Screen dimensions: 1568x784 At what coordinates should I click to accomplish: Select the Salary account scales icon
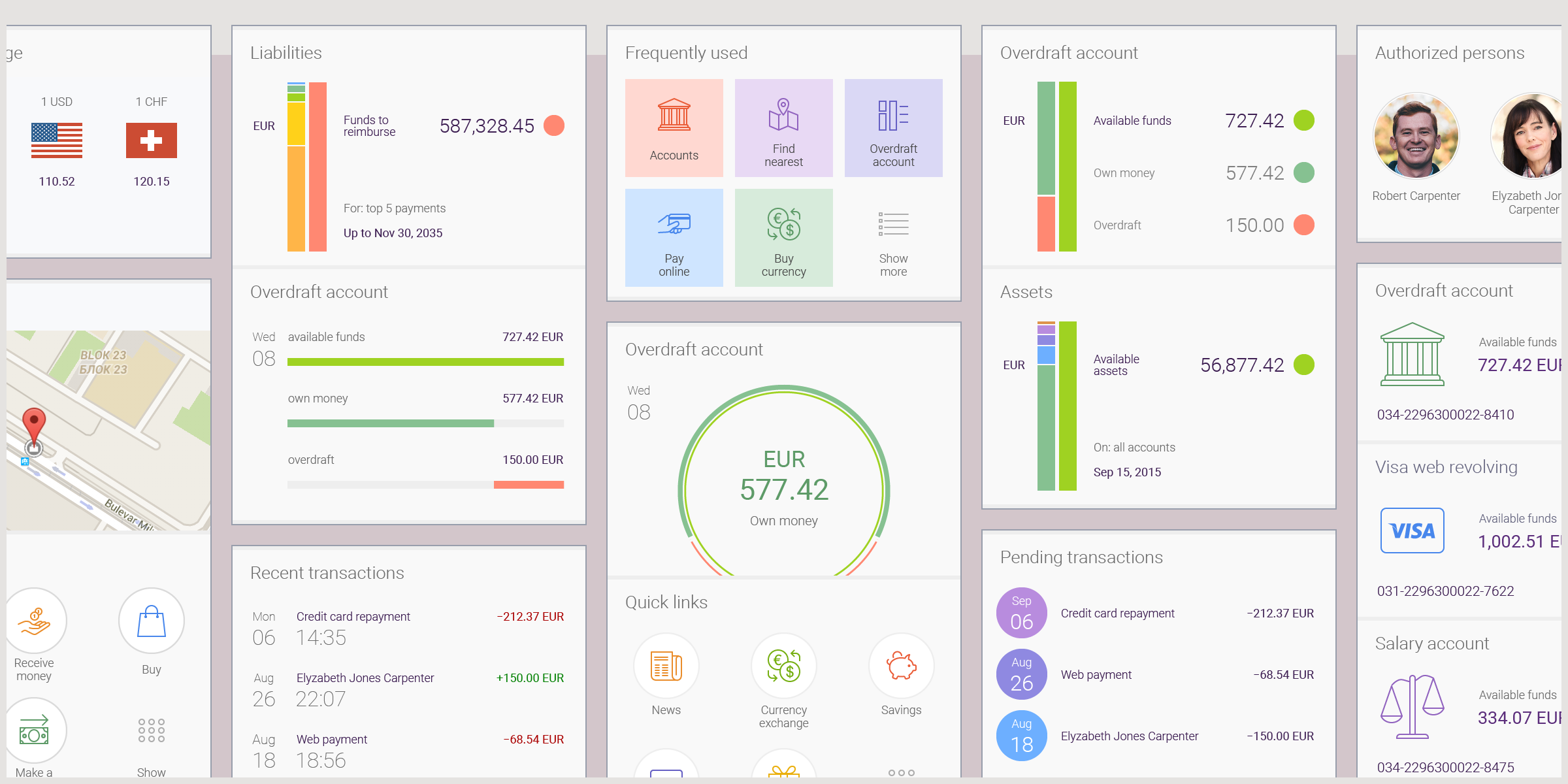[x=1412, y=707]
